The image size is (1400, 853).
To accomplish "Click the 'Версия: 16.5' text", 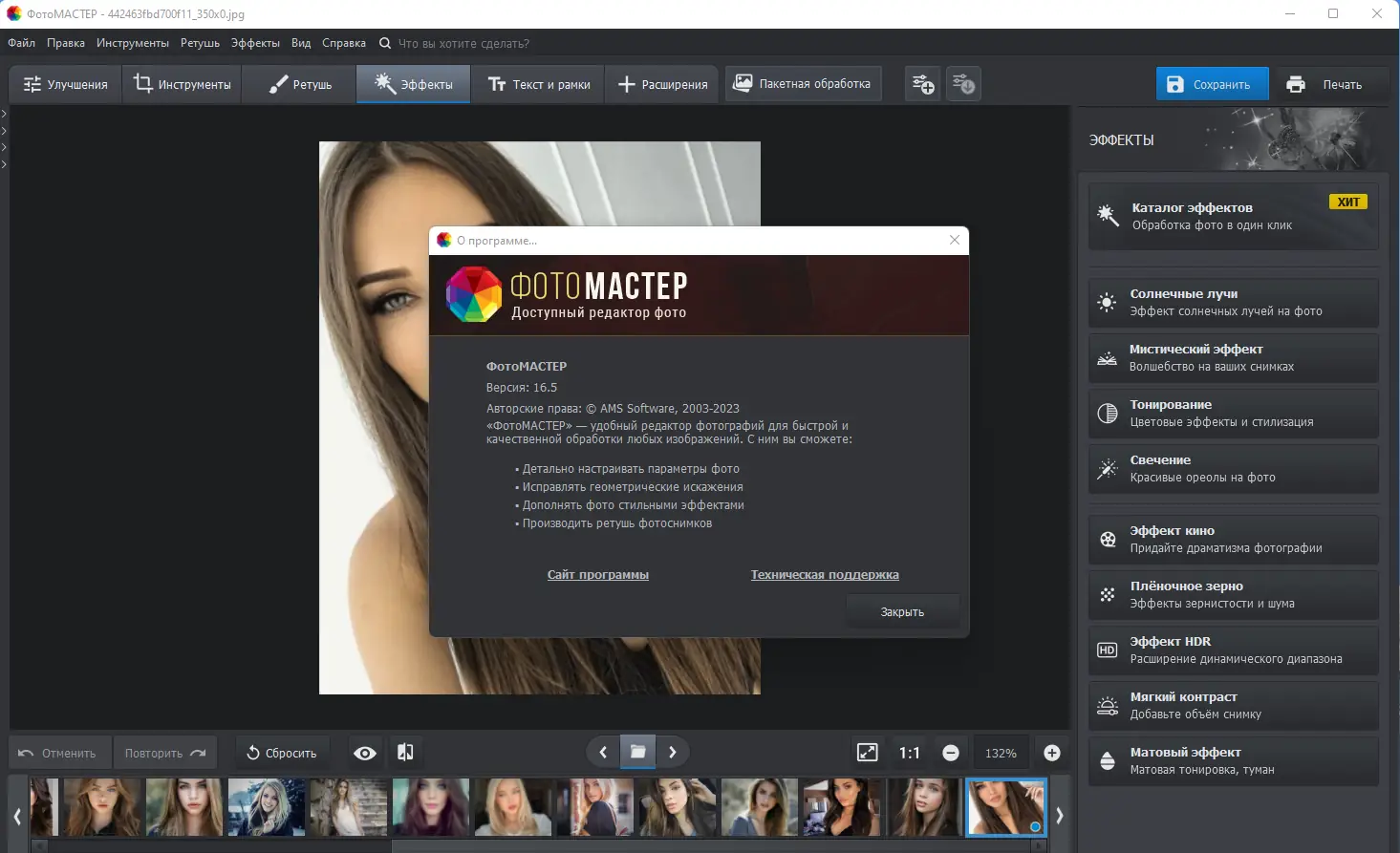I will tap(522, 388).
